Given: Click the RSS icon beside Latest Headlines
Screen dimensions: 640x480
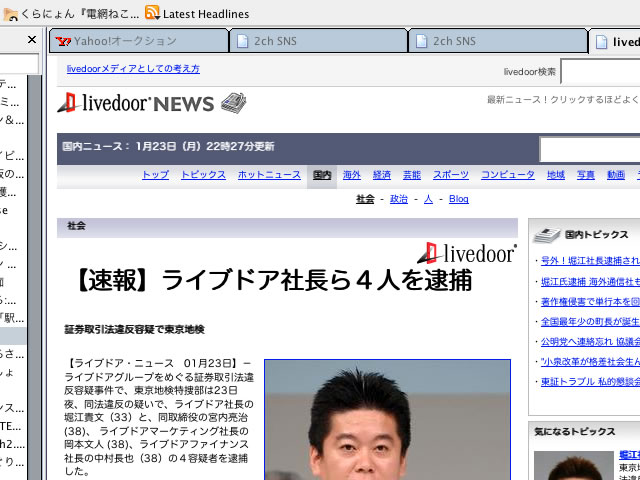Looking at the screenshot, I should (152, 13).
